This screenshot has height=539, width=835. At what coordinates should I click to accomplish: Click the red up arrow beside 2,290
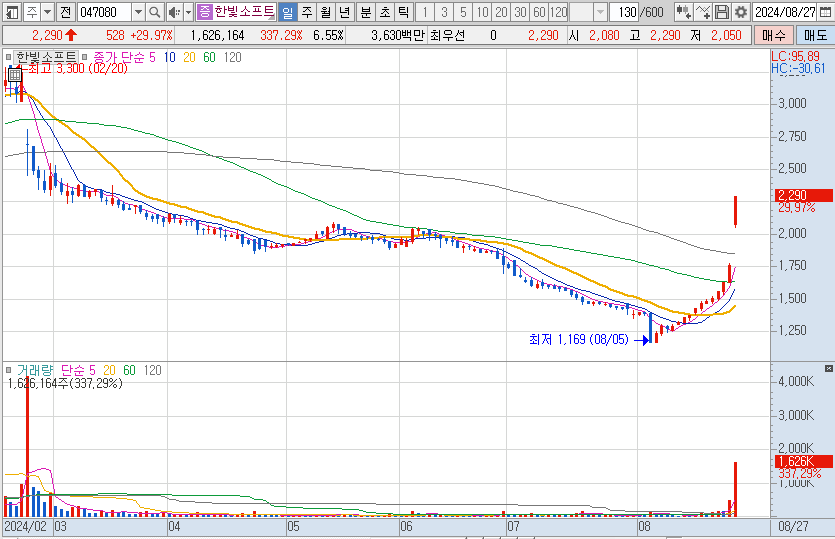pos(71,36)
